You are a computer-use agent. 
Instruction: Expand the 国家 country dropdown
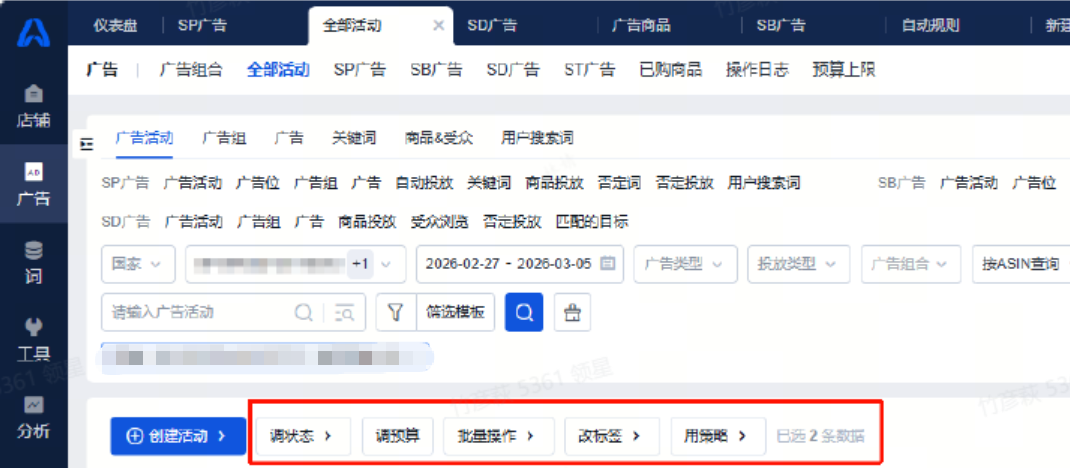click(x=138, y=264)
